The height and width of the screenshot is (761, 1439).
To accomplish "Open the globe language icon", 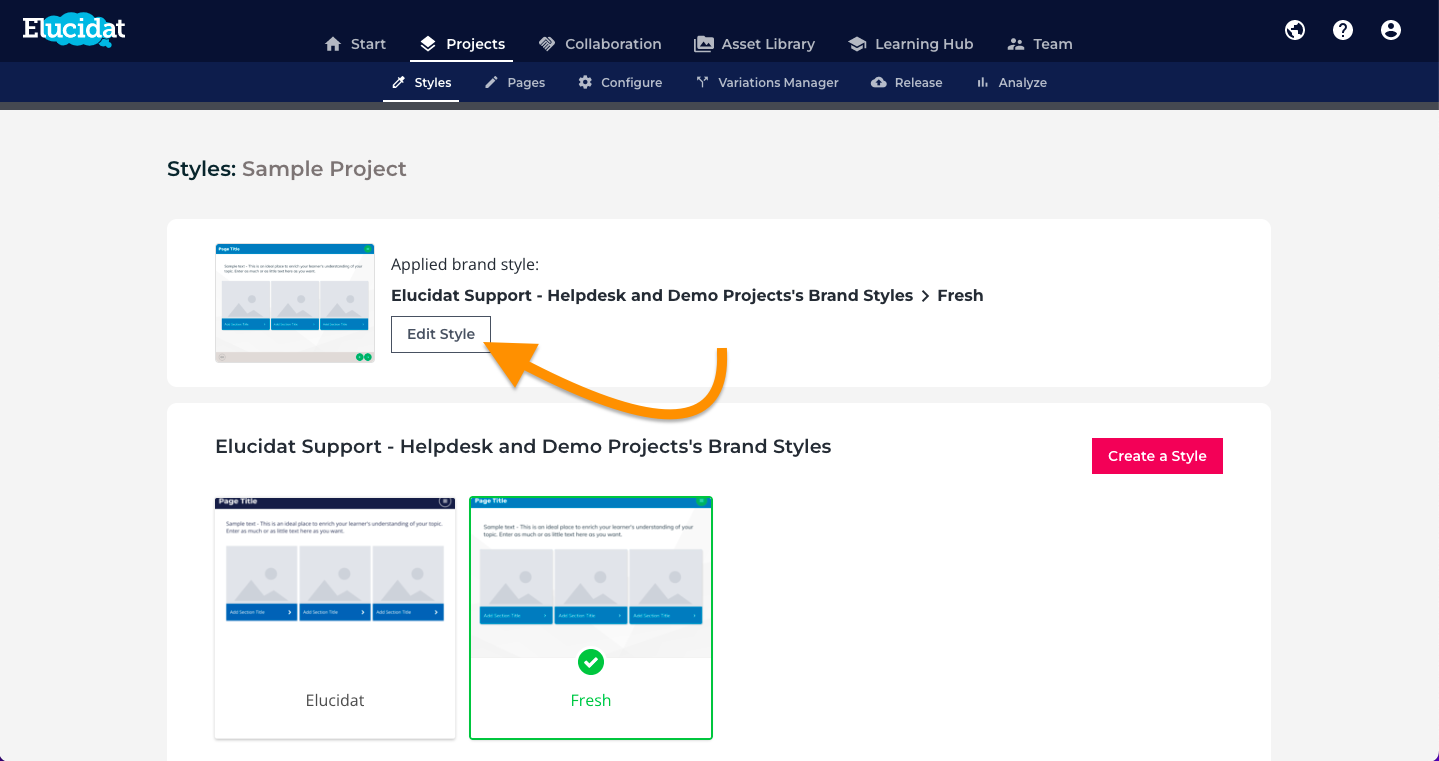I will coord(1295,30).
